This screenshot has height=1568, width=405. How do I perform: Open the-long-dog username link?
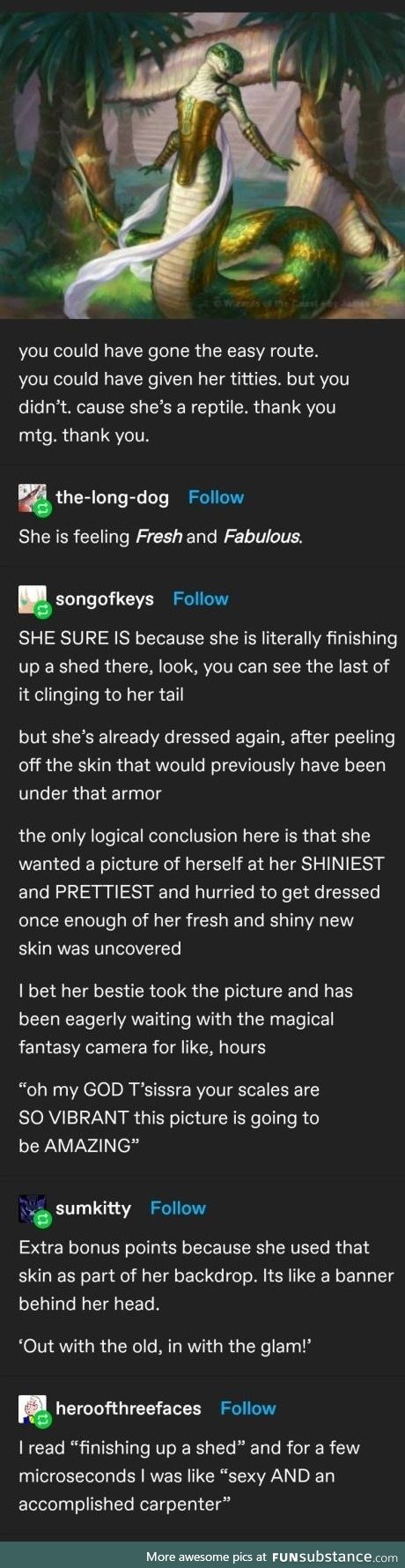click(112, 497)
